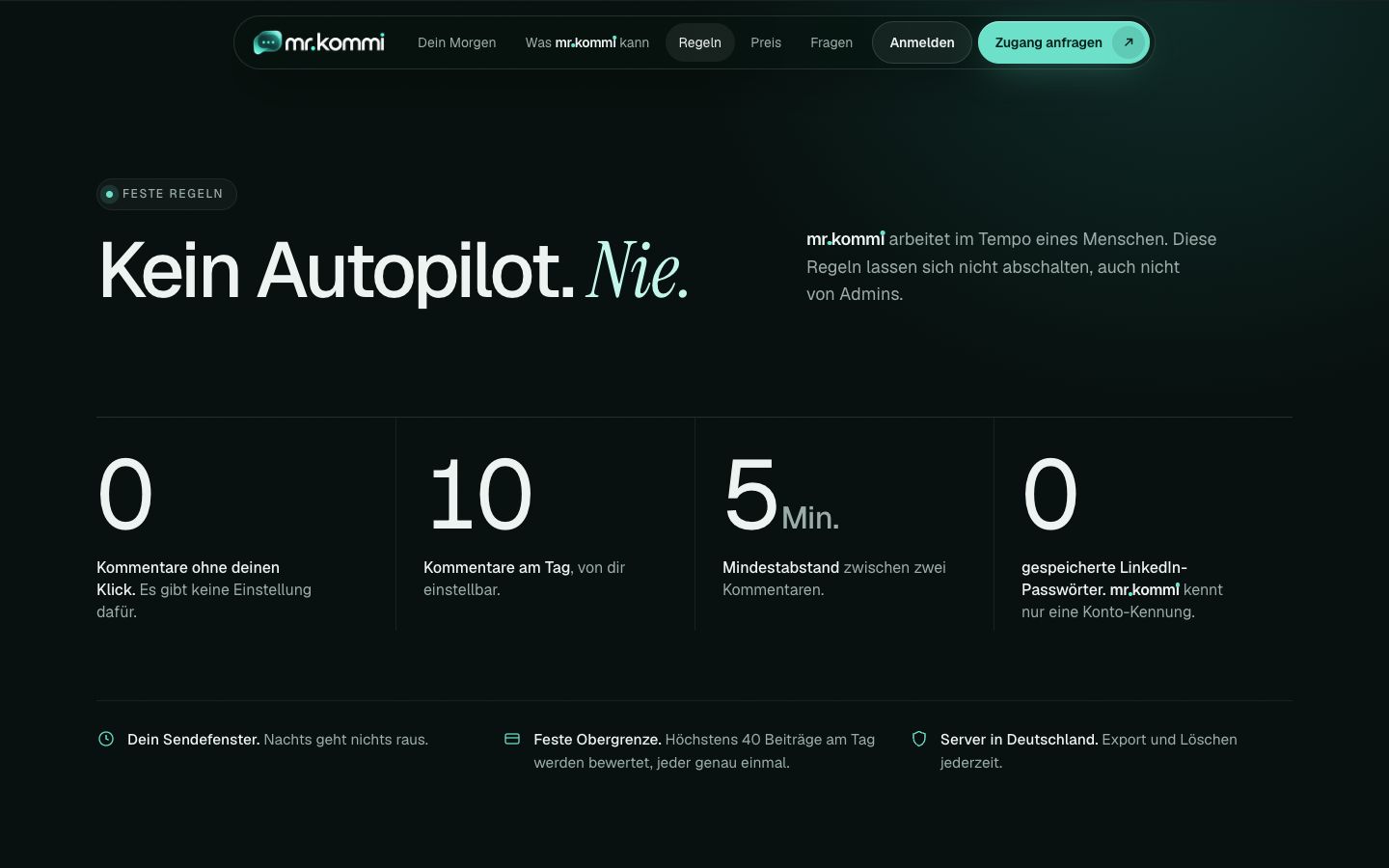Open the Dein Morgen nav item

[x=456, y=42]
